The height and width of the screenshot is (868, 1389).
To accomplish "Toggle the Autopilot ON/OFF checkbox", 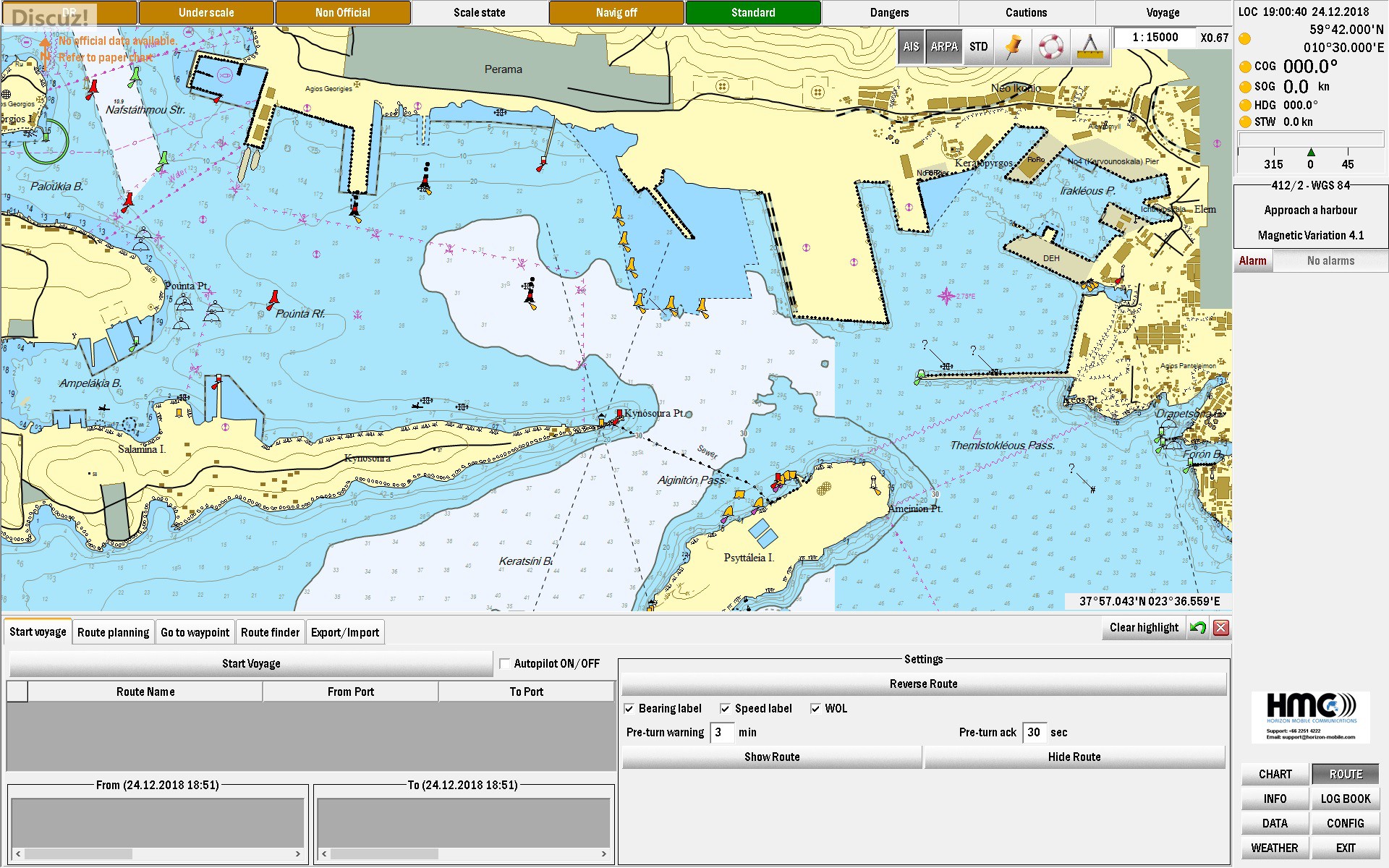I will pos(505,663).
